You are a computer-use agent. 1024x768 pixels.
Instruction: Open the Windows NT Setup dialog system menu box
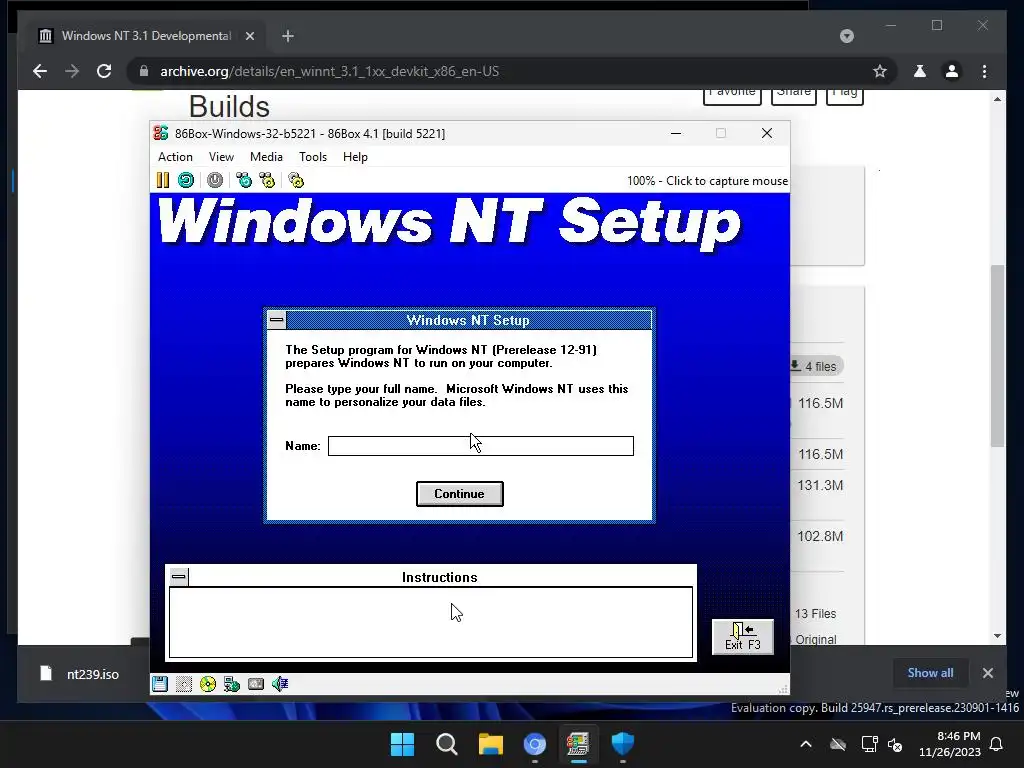277,320
